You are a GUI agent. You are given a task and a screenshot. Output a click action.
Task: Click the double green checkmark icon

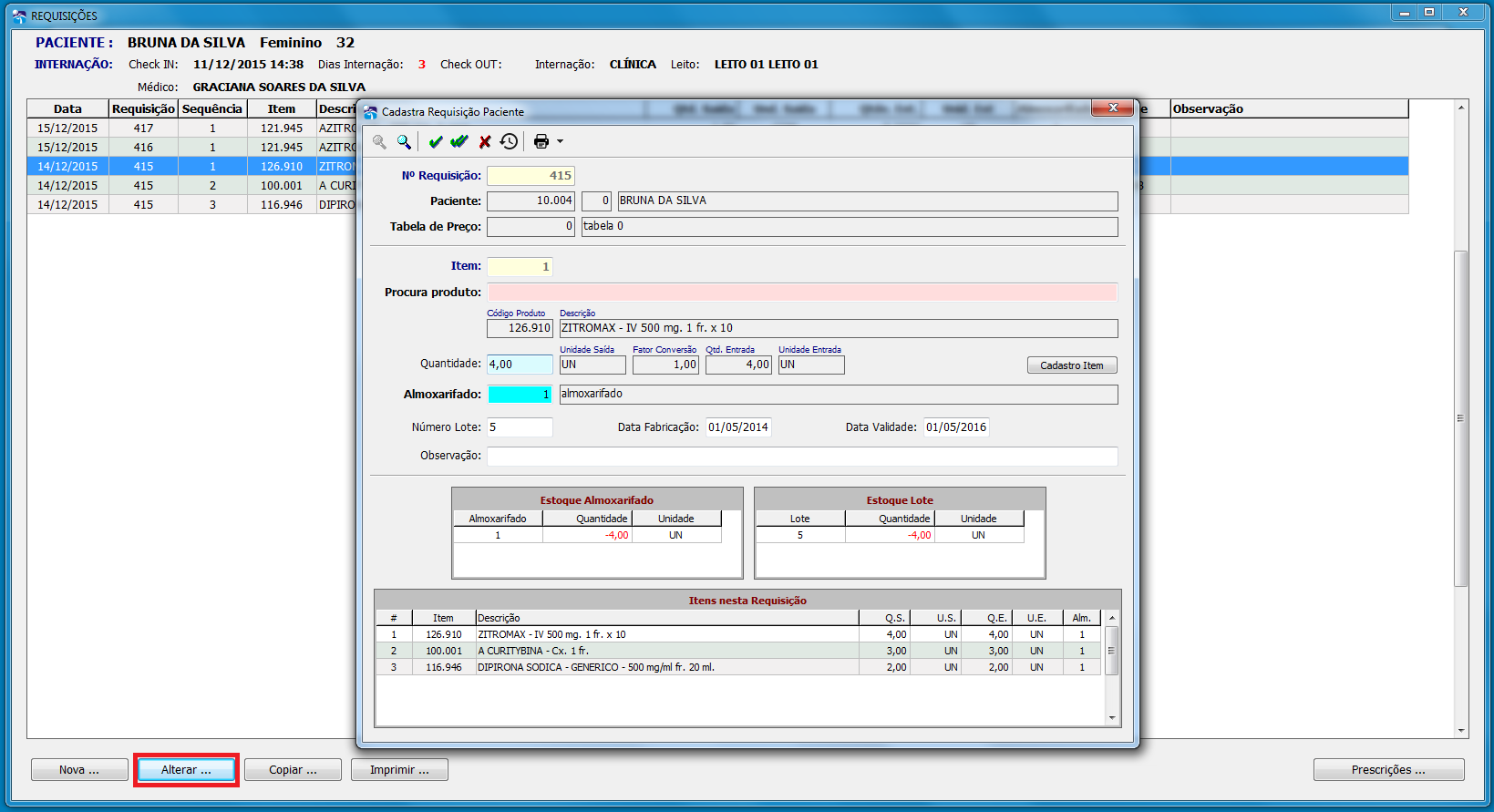[459, 141]
